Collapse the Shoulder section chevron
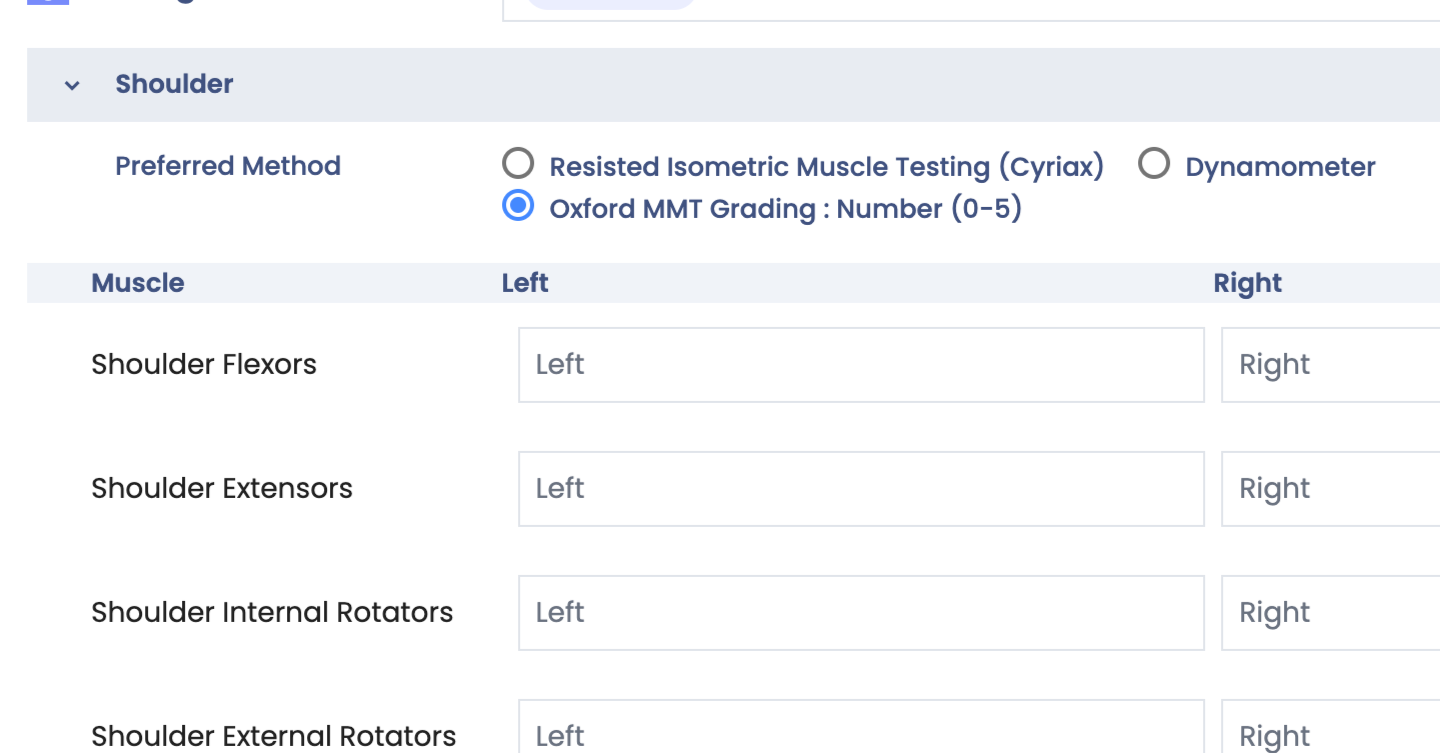Viewport: 1440px width, 753px height. coord(72,85)
